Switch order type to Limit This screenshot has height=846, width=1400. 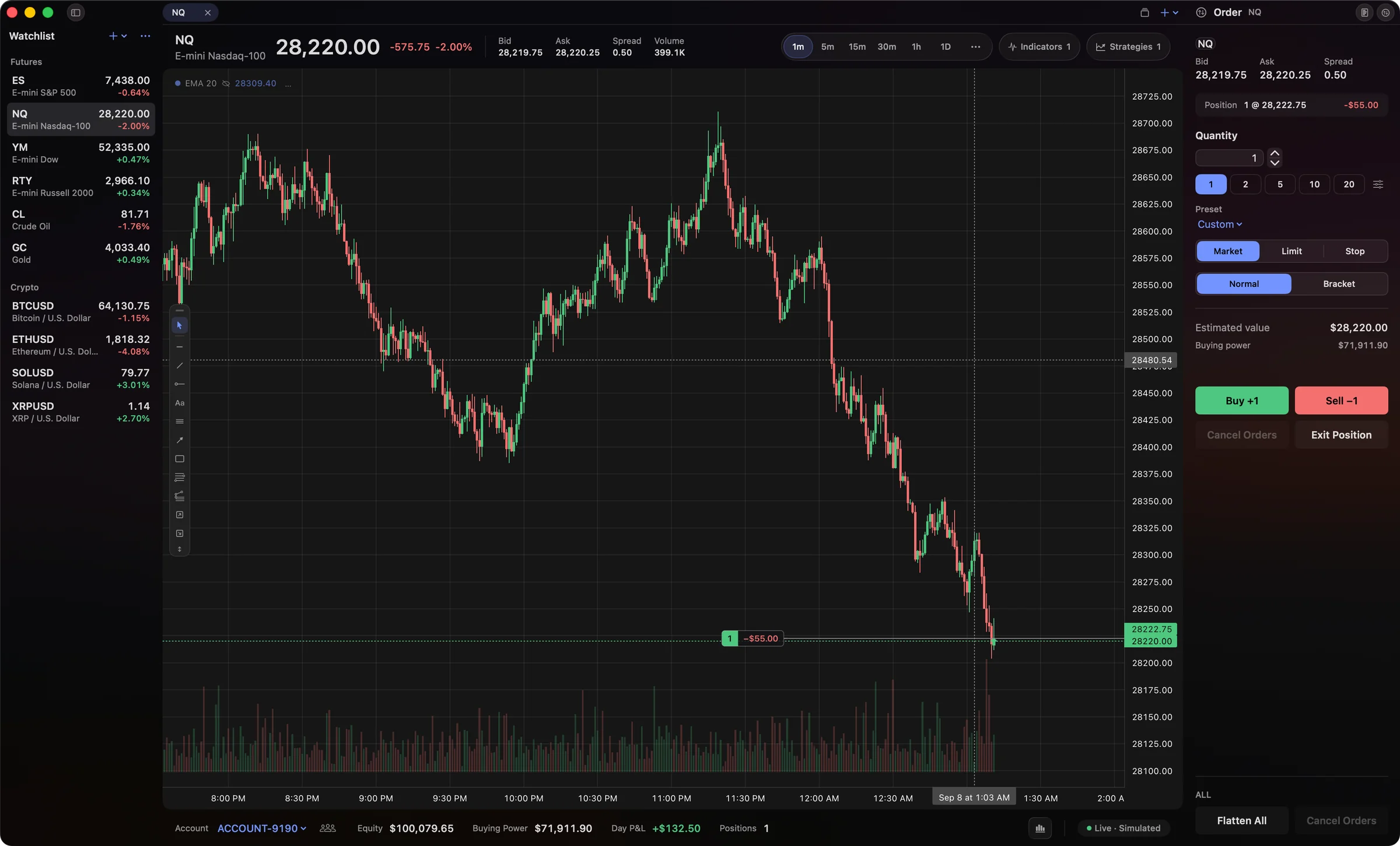[x=1291, y=251]
